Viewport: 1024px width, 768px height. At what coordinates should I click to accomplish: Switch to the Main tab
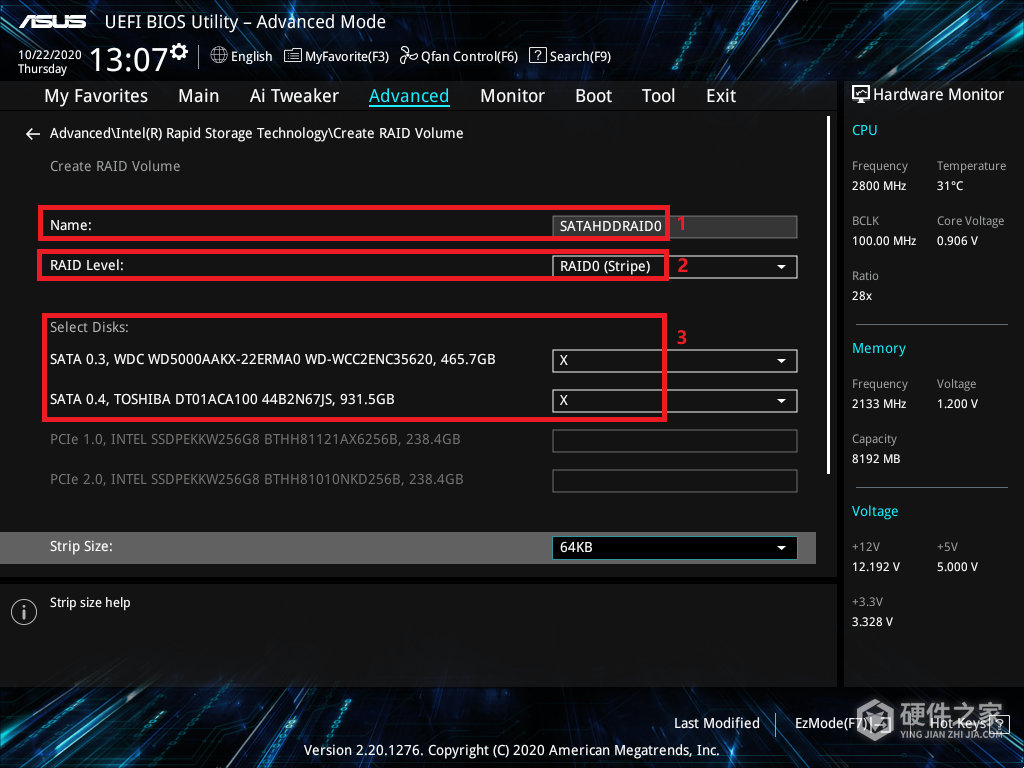point(199,96)
